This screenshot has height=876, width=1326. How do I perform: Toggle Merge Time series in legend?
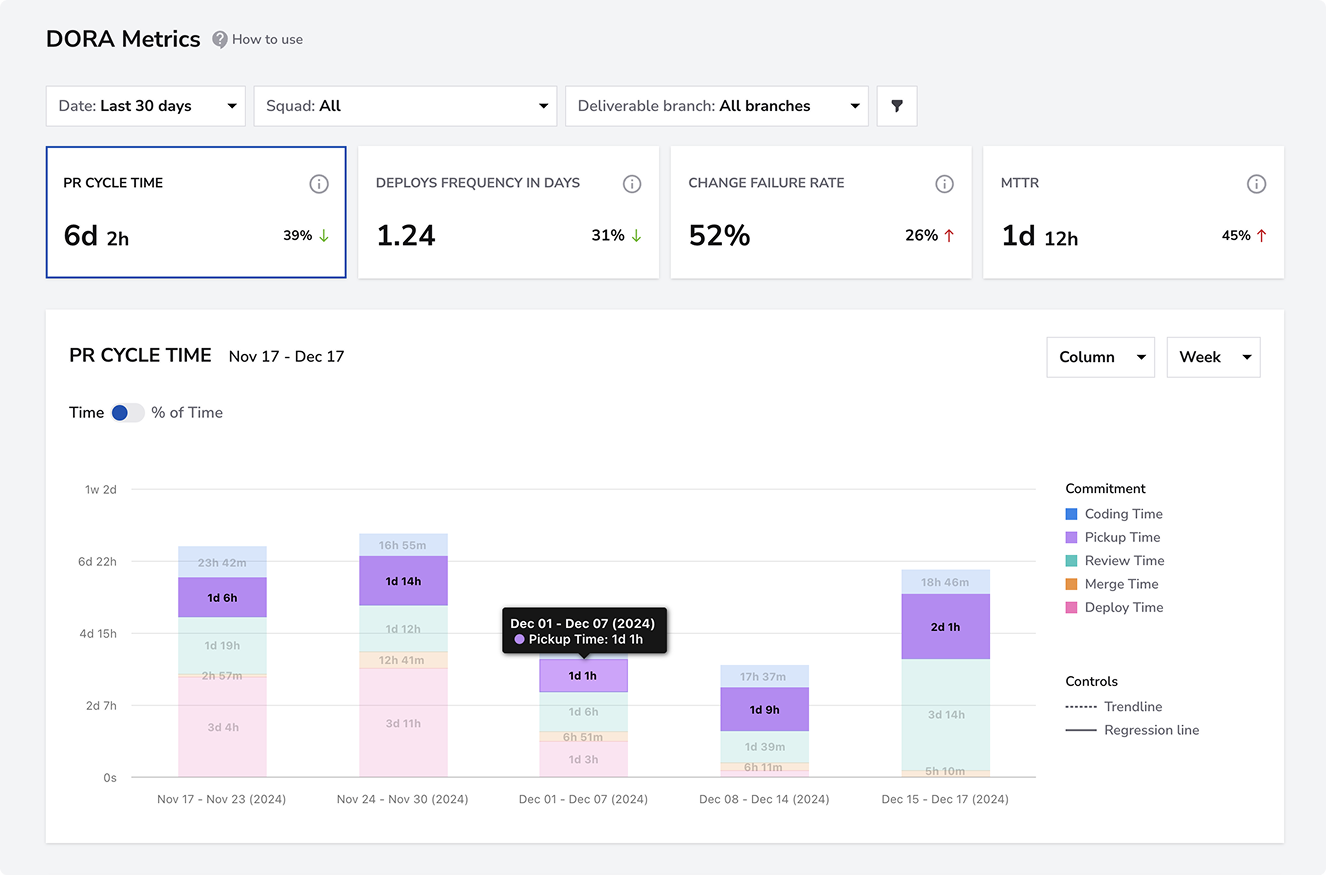pos(1112,584)
